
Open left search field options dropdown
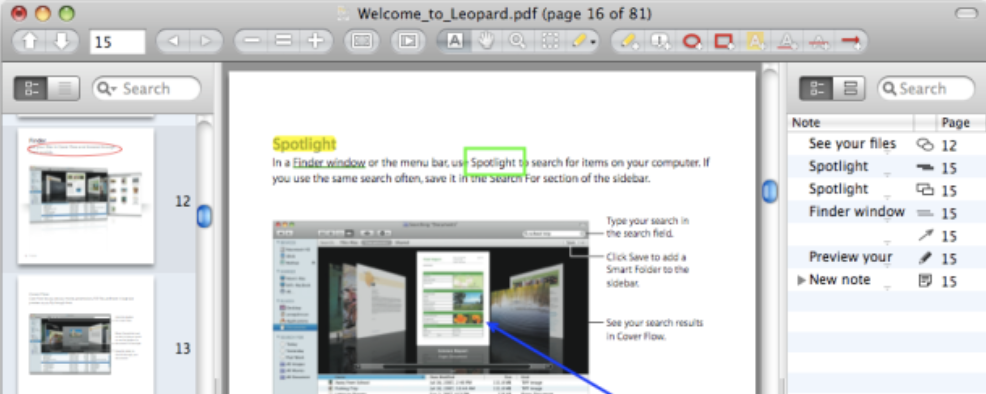click(x=108, y=89)
